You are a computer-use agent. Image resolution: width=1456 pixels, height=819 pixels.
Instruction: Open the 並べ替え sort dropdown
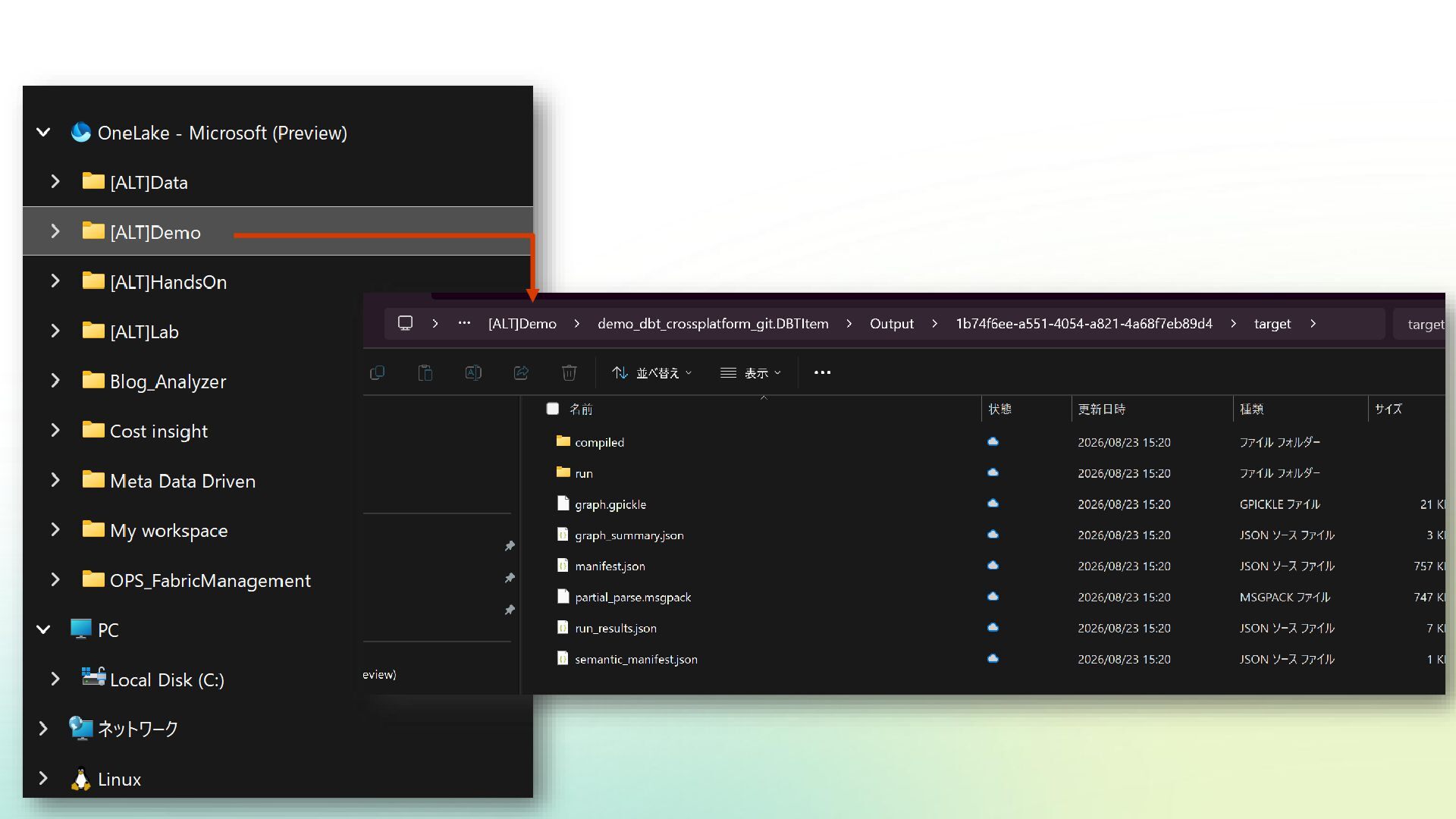[652, 372]
